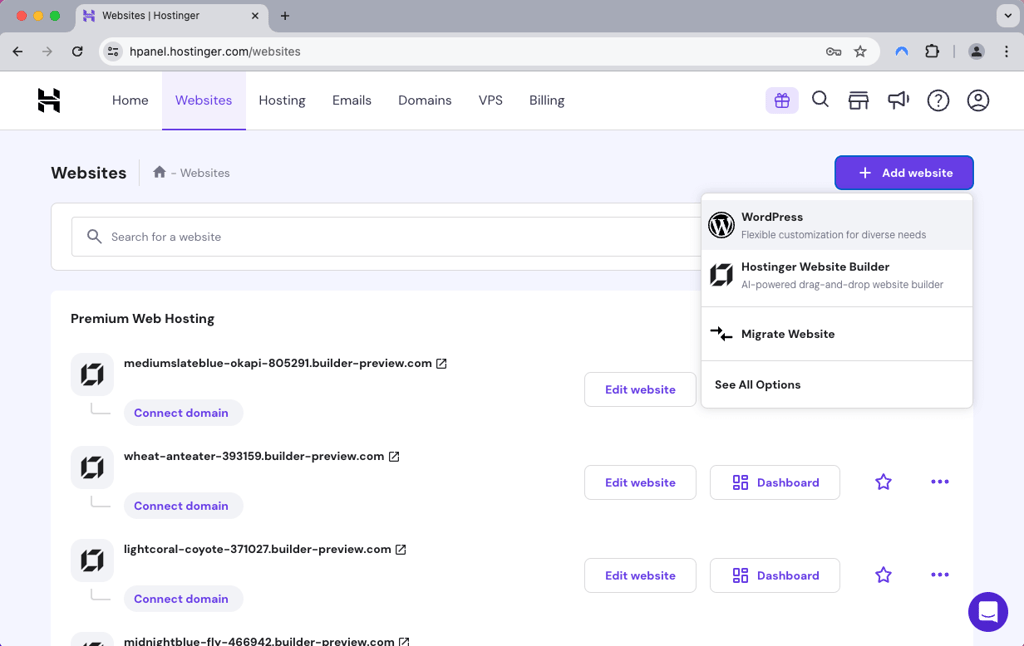
Task: Bookmark this page with the star
Action: pyautogui.click(x=860, y=52)
